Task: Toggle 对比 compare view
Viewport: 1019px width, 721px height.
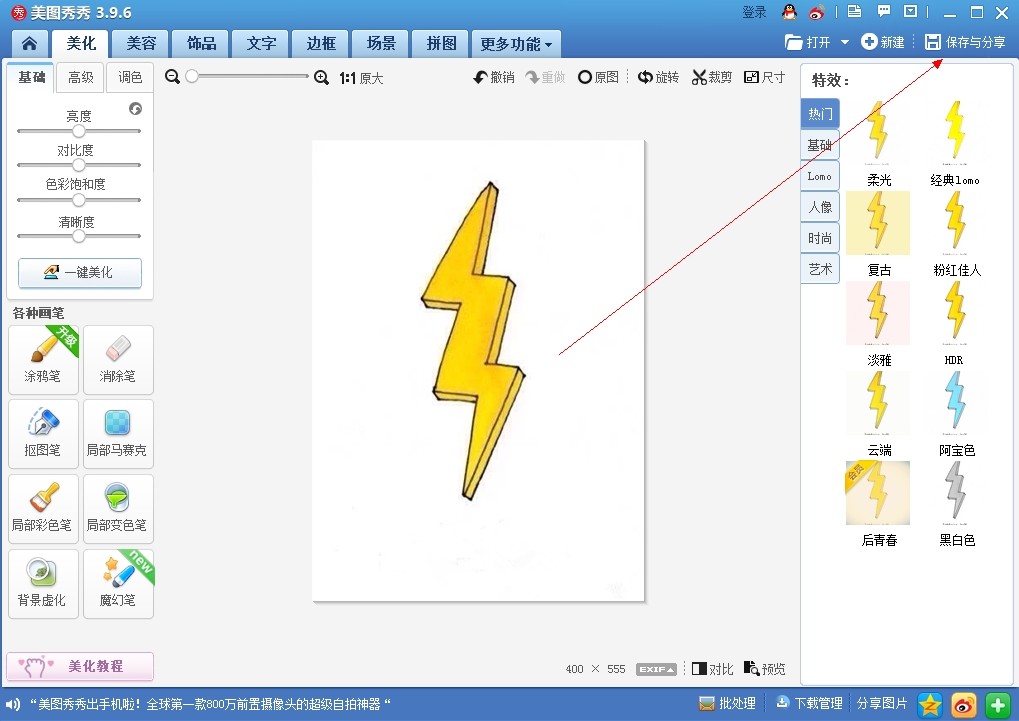Action: click(x=712, y=669)
